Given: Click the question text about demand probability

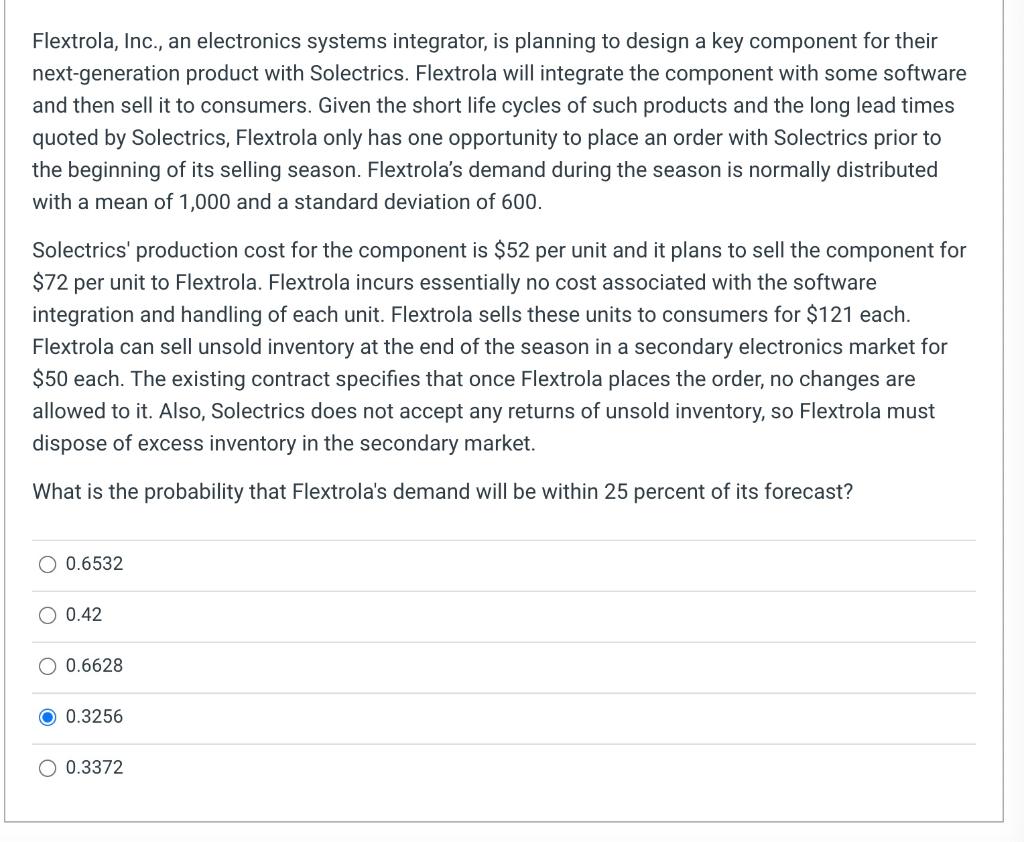Looking at the screenshot, I should point(442,491).
